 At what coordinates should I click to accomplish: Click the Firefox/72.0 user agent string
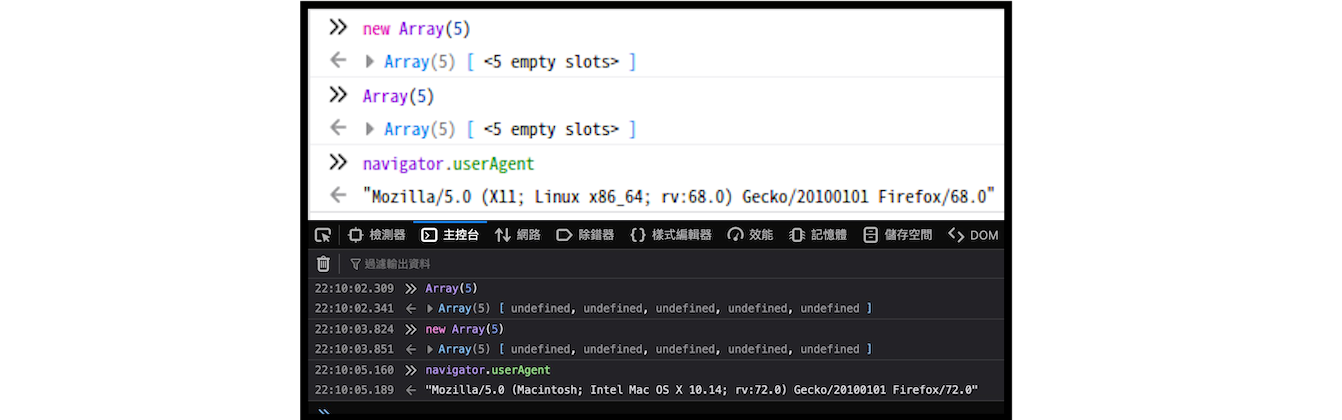(701, 390)
